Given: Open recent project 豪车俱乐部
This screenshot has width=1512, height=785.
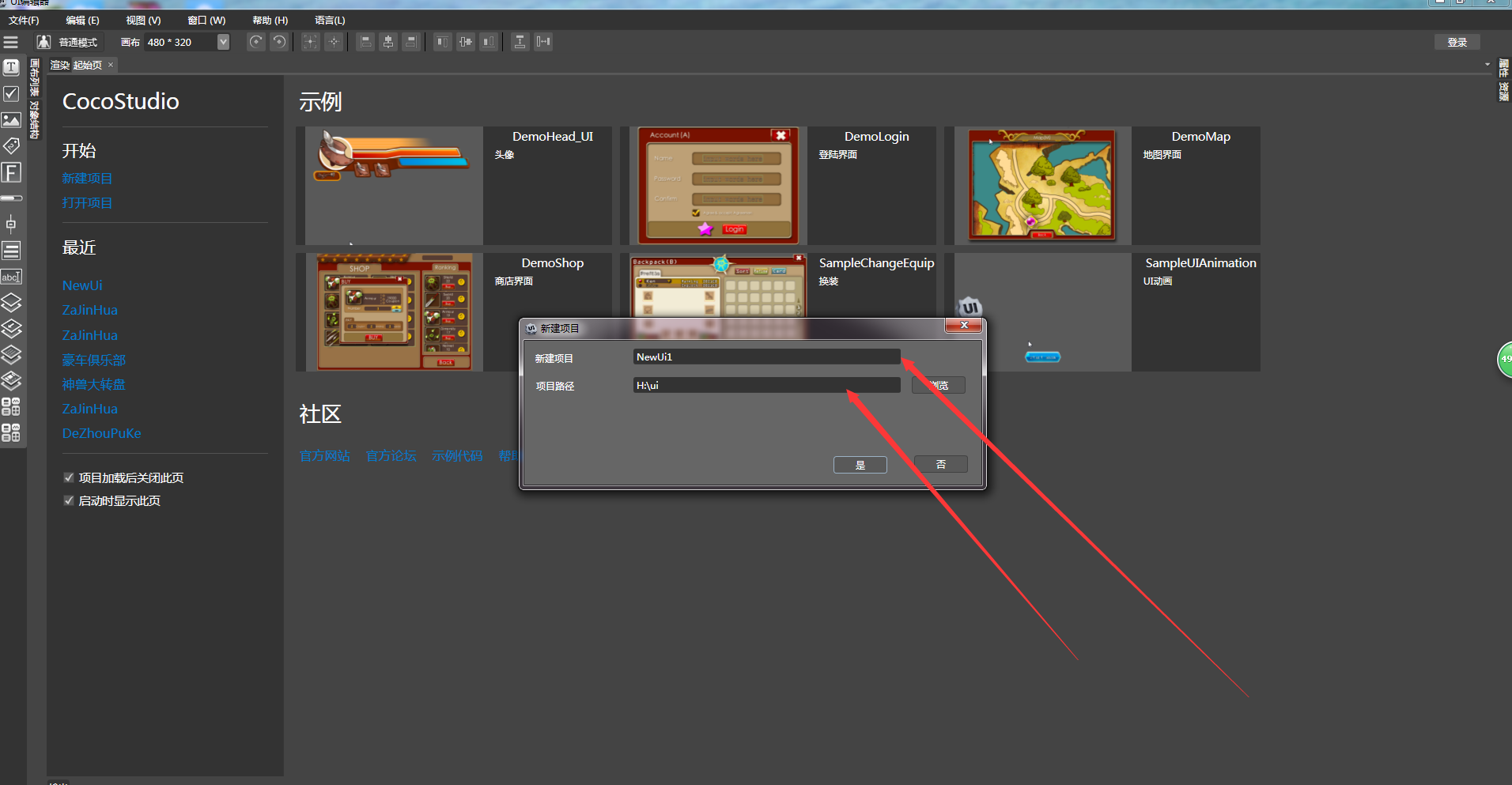Looking at the screenshot, I should tap(93, 360).
